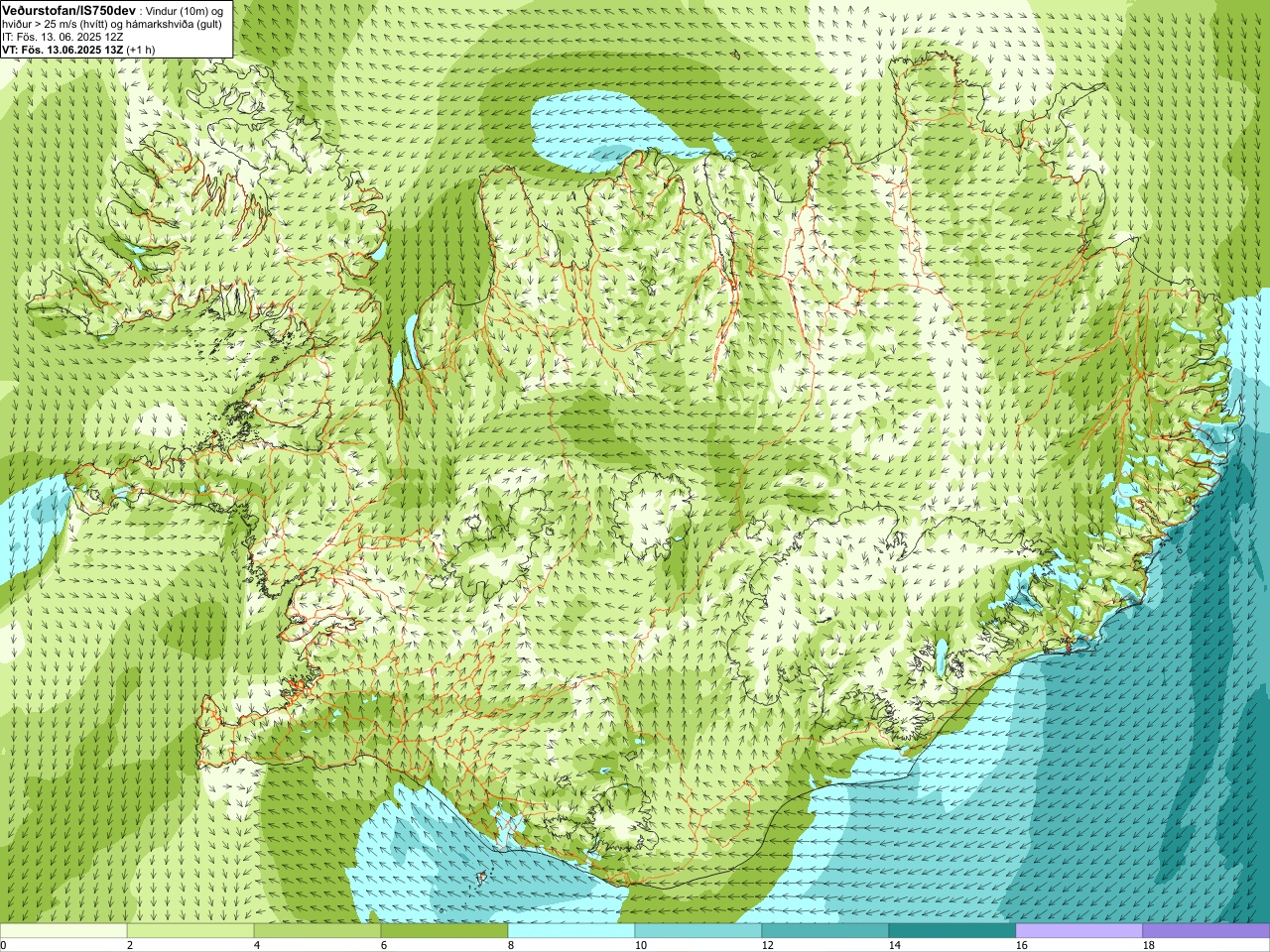Image resolution: width=1270 pixels, height=952 pixels.
Task: Click the 'Vindur (10m) og' description text
Action: coord(186,10)
